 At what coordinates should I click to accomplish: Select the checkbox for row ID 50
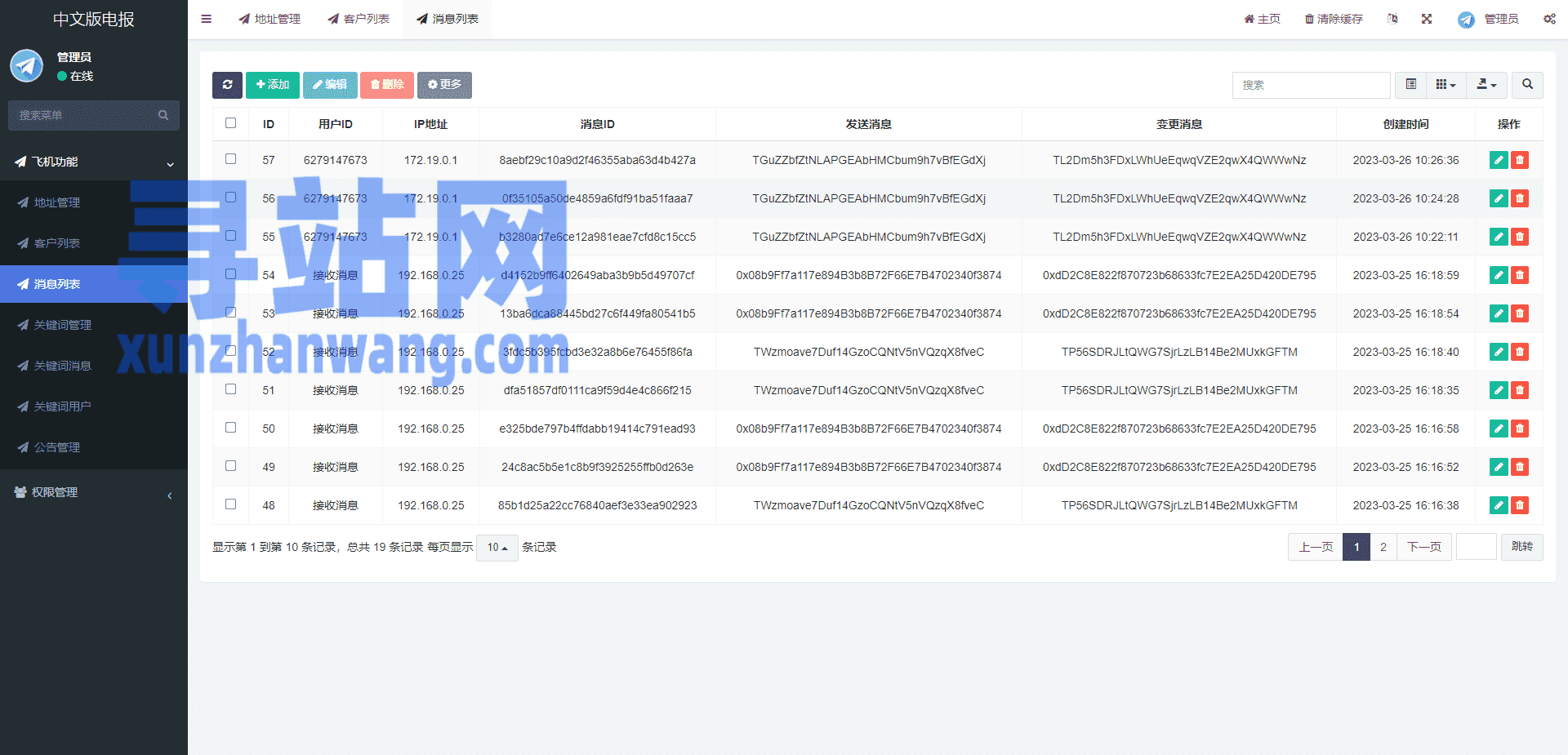(231, 428)
